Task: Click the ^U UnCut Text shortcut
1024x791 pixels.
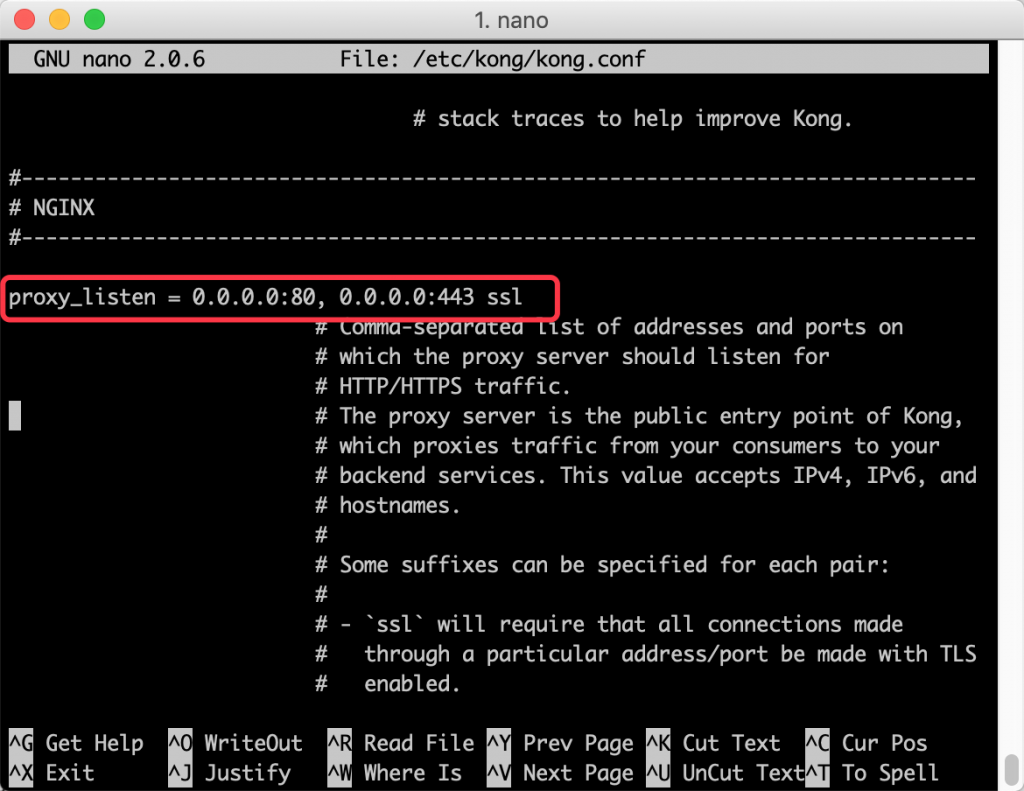Action: tap(725, 773)
